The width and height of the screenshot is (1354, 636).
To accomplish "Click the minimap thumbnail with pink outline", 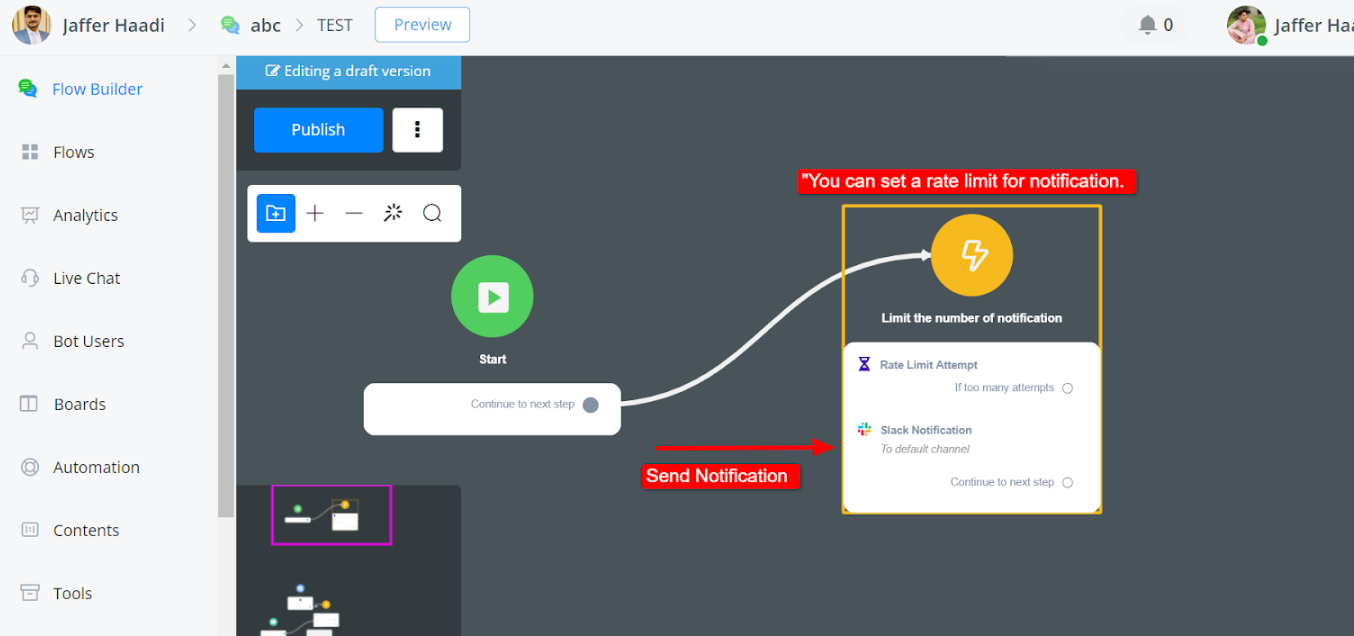I will point(331,515).
